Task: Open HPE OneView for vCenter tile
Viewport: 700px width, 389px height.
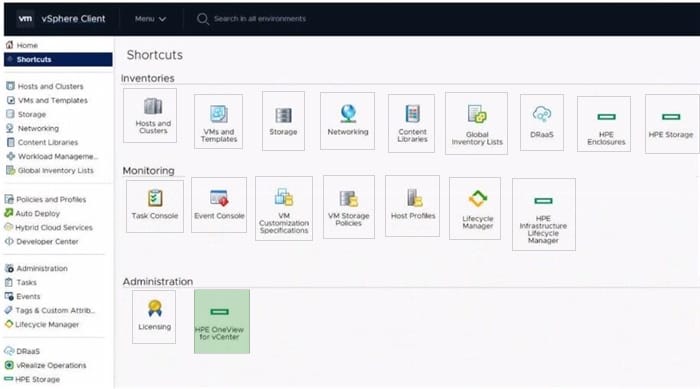Action: pyautogui.click(x=222, y=322)
